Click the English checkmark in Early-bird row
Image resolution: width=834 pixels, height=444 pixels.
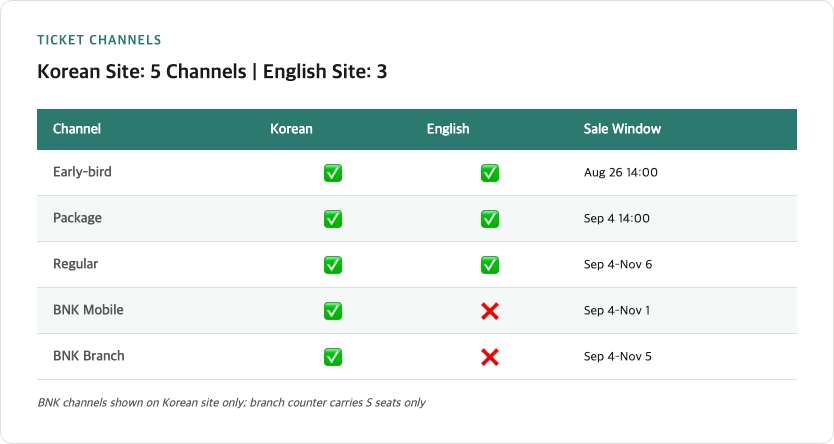tap(490, 173)
